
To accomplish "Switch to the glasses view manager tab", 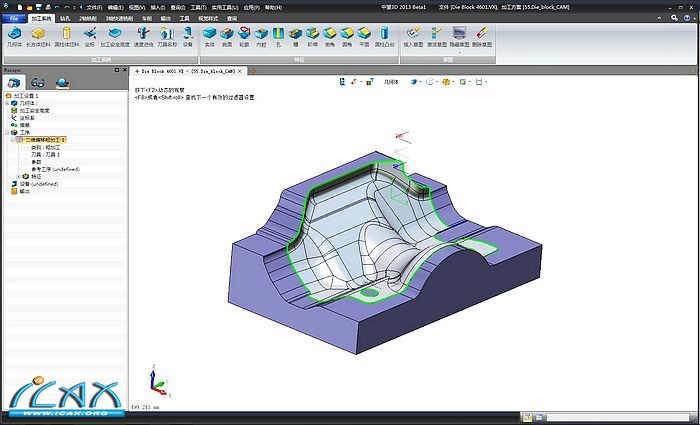I will 38,82.
